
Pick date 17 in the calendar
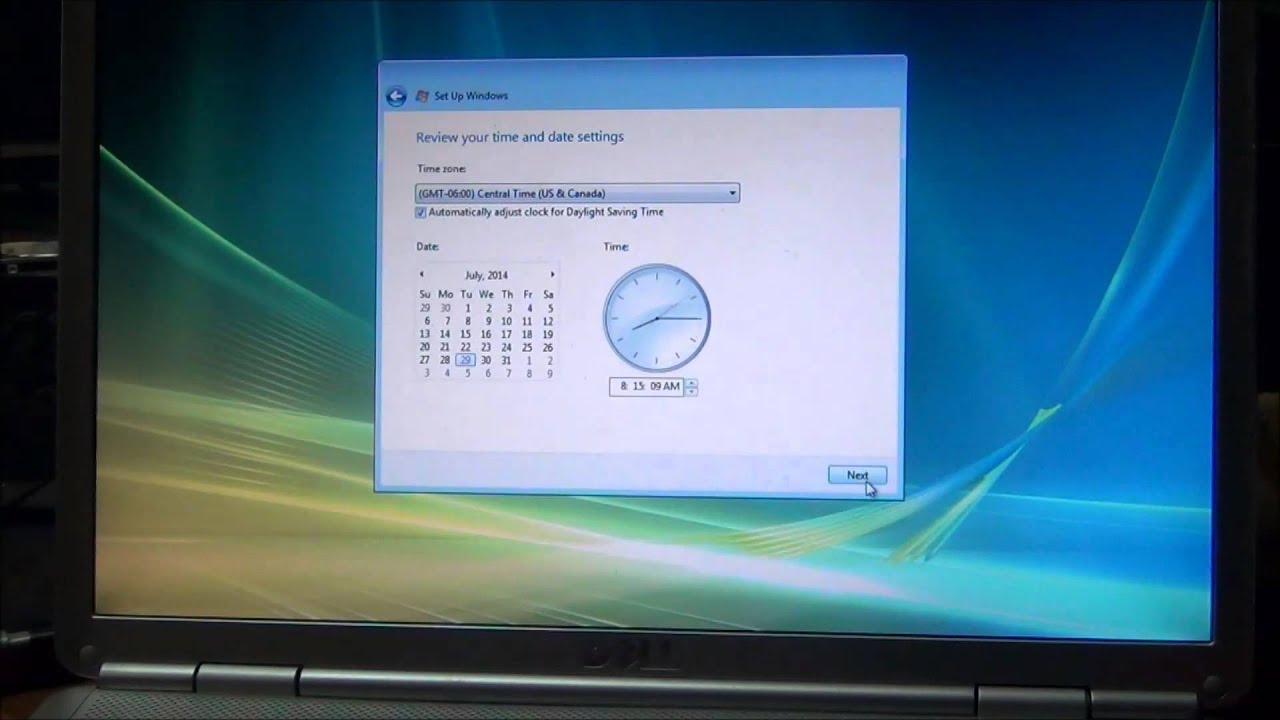506,334
